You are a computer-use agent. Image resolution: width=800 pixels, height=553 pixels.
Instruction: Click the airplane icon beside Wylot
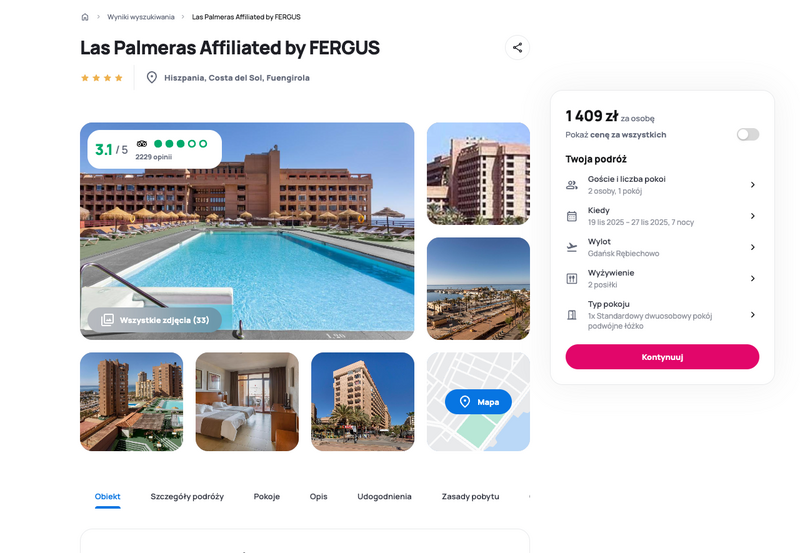coord(572,247)
